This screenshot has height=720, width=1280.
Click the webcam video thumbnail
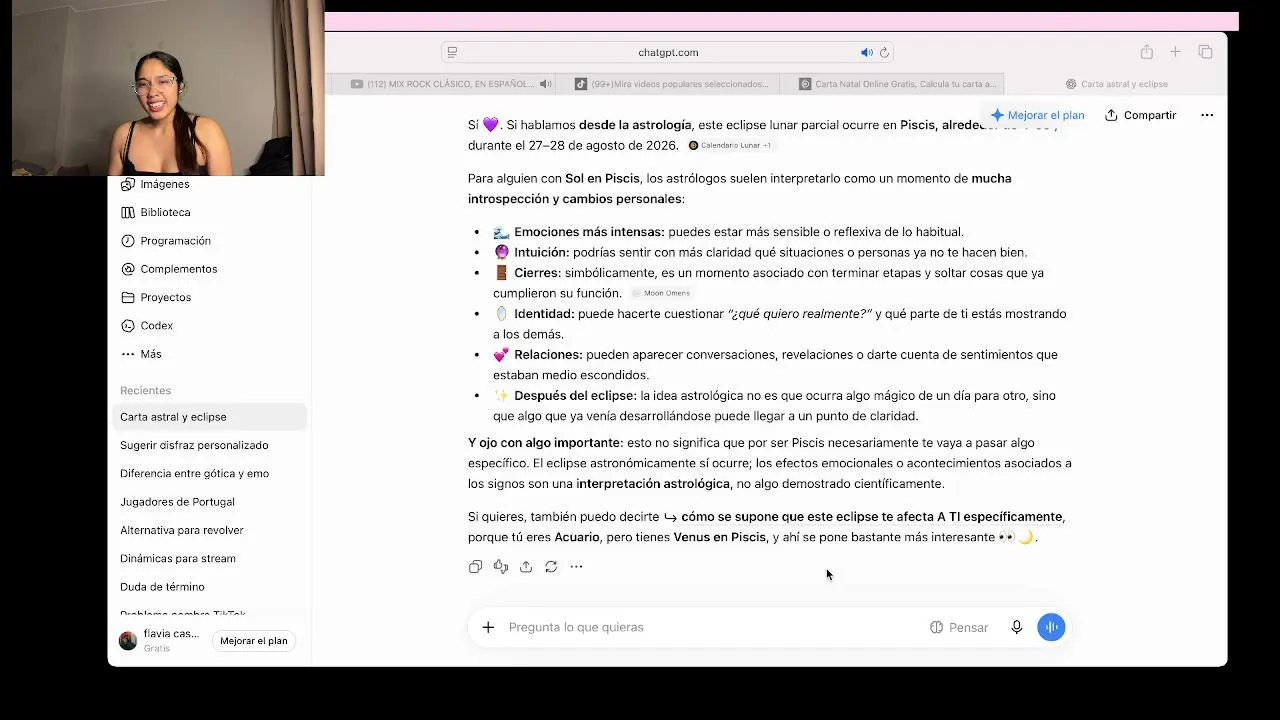tap(168, 88)
